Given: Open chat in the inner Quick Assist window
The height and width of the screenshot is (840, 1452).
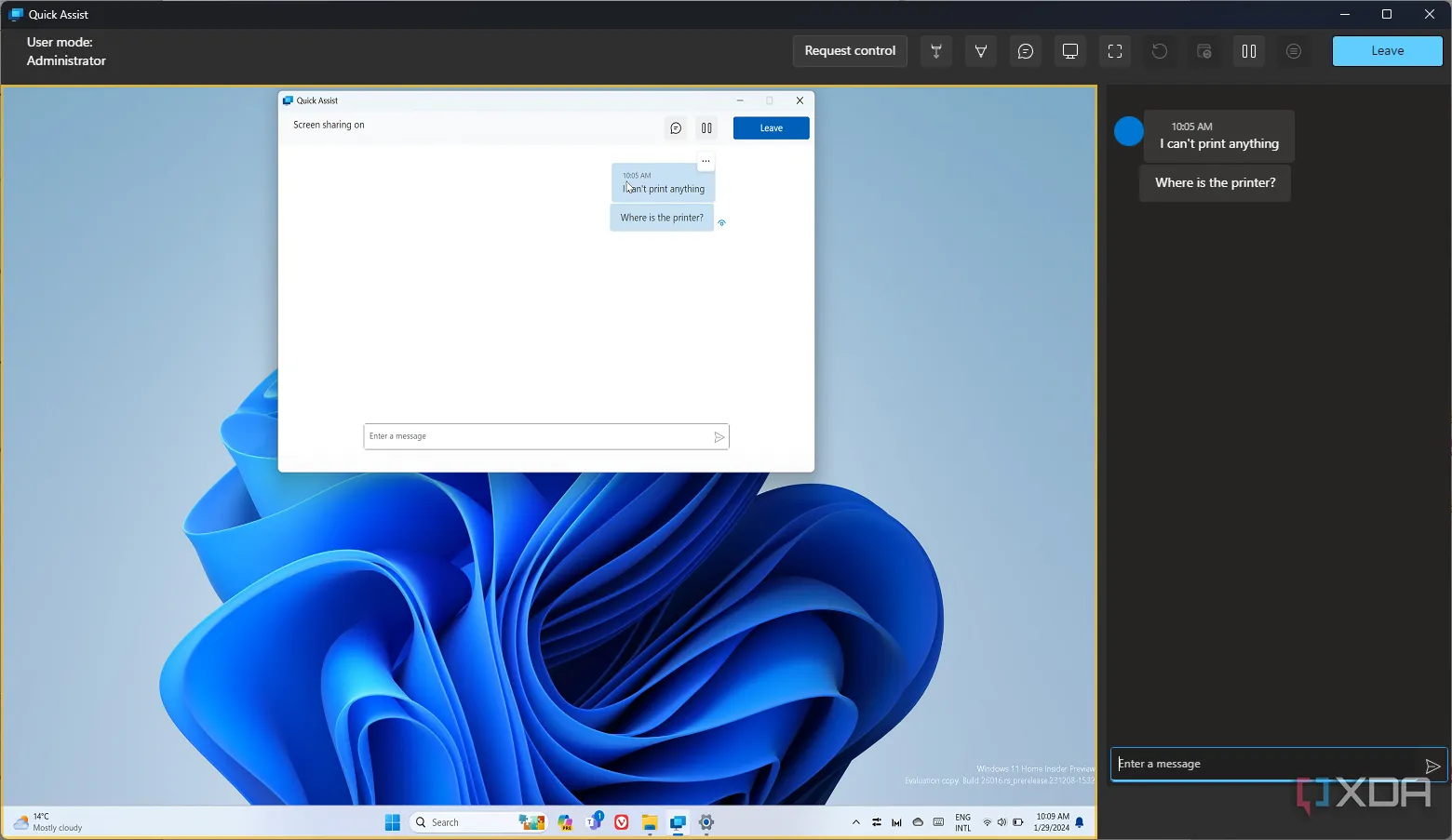Looking at the screenshot, I should [675, 127].
